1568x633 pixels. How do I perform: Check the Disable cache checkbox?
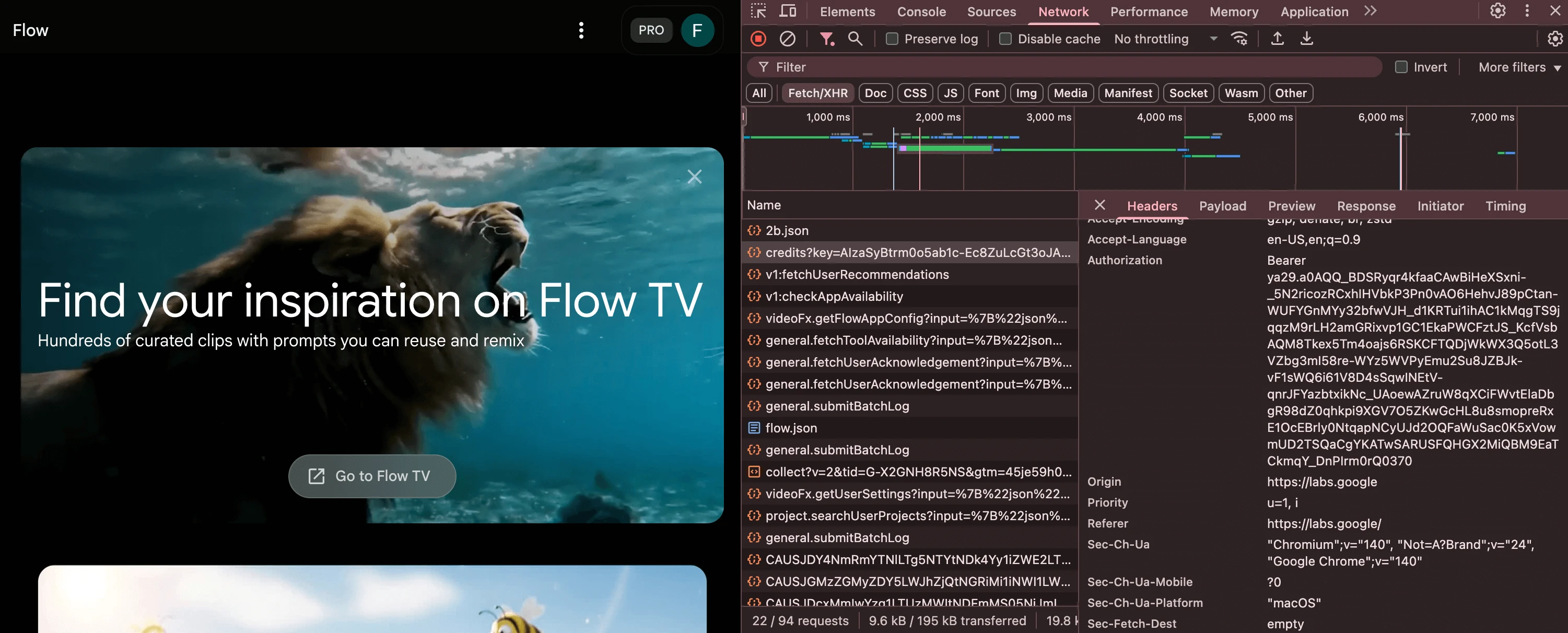tap(1005, 39)
